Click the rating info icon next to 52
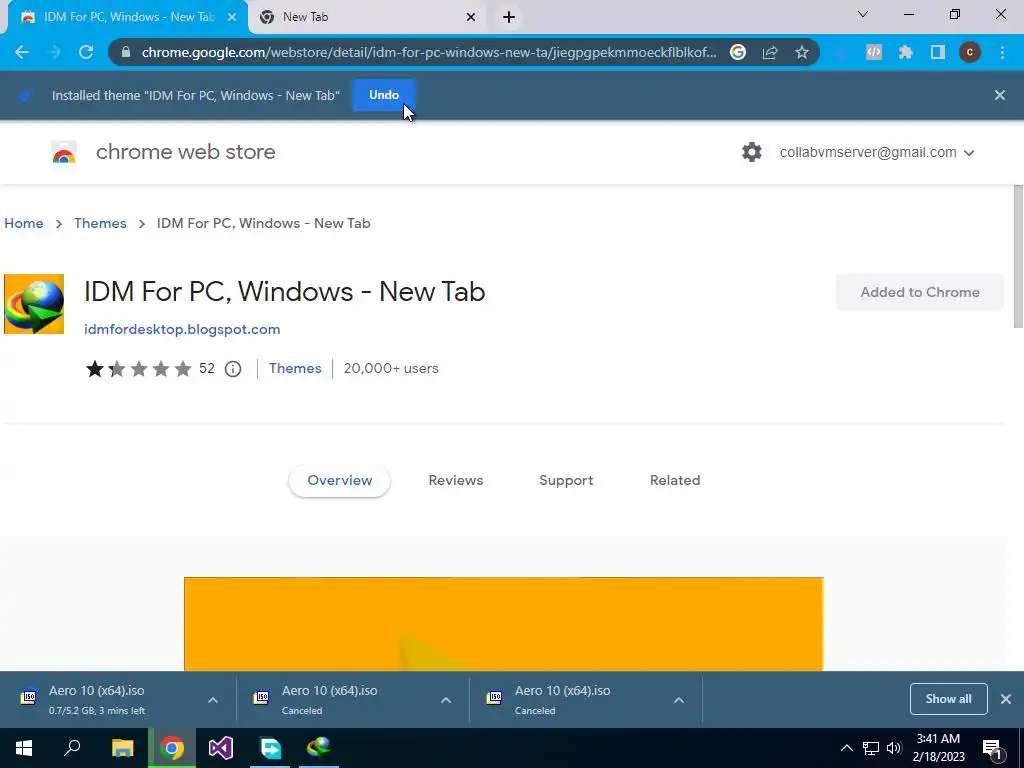The height and width of the screenshot is (768, 1024). click(x=232, y=369)
